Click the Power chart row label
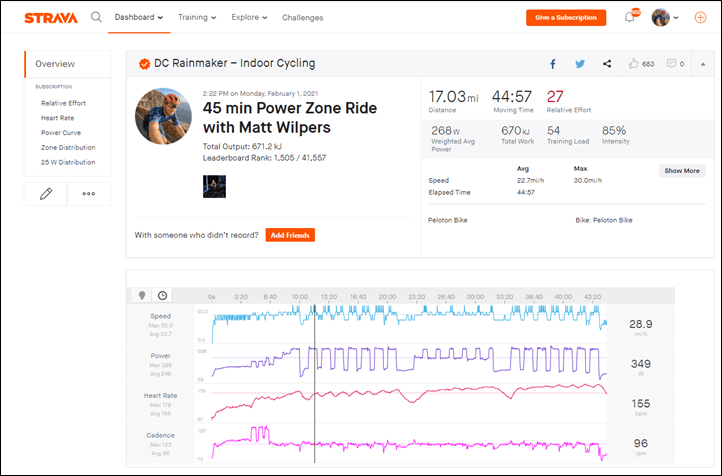The image size is (722, 476). [160, 356]
